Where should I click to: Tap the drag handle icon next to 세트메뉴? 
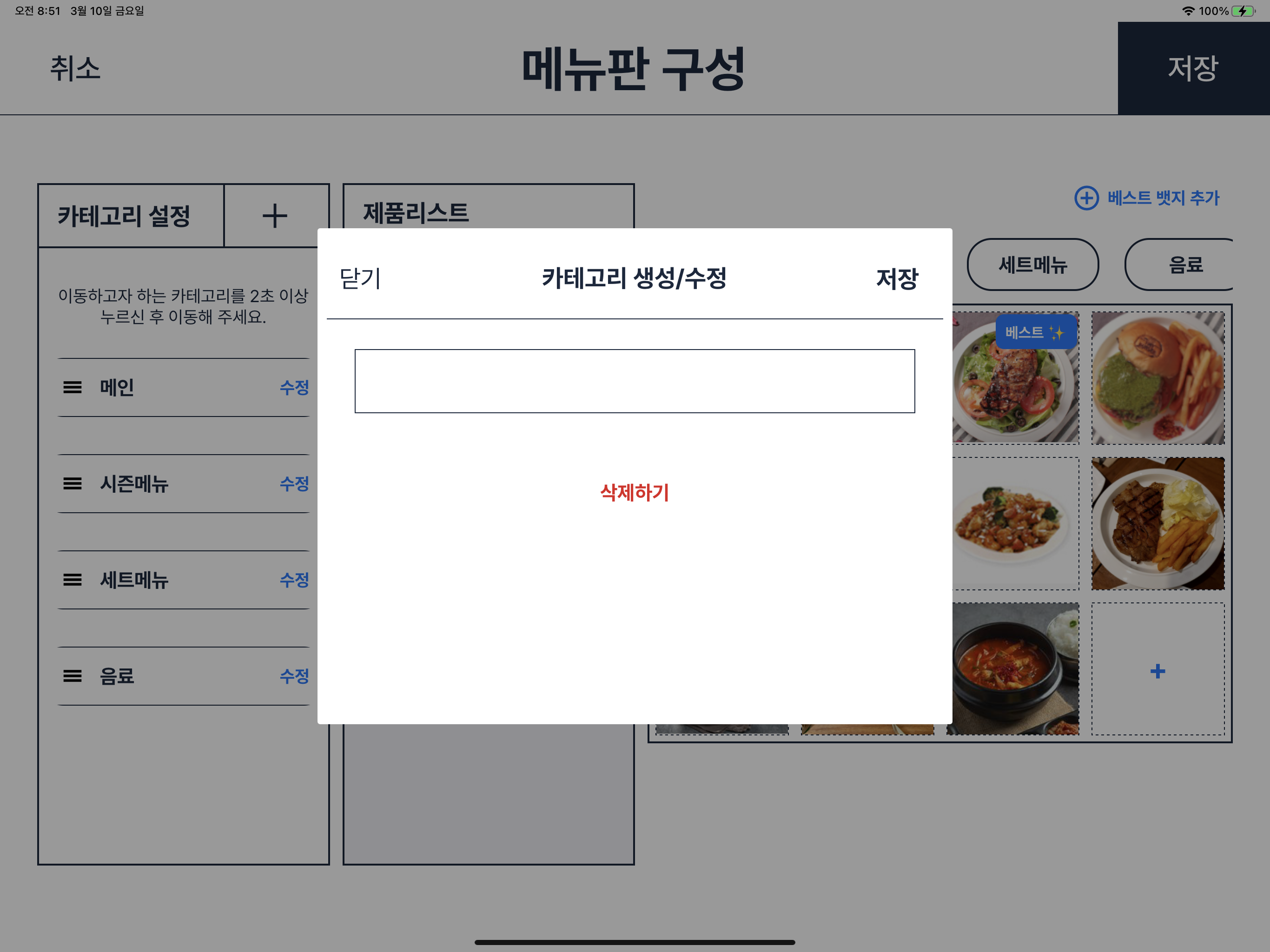click(x=73, y=580)
